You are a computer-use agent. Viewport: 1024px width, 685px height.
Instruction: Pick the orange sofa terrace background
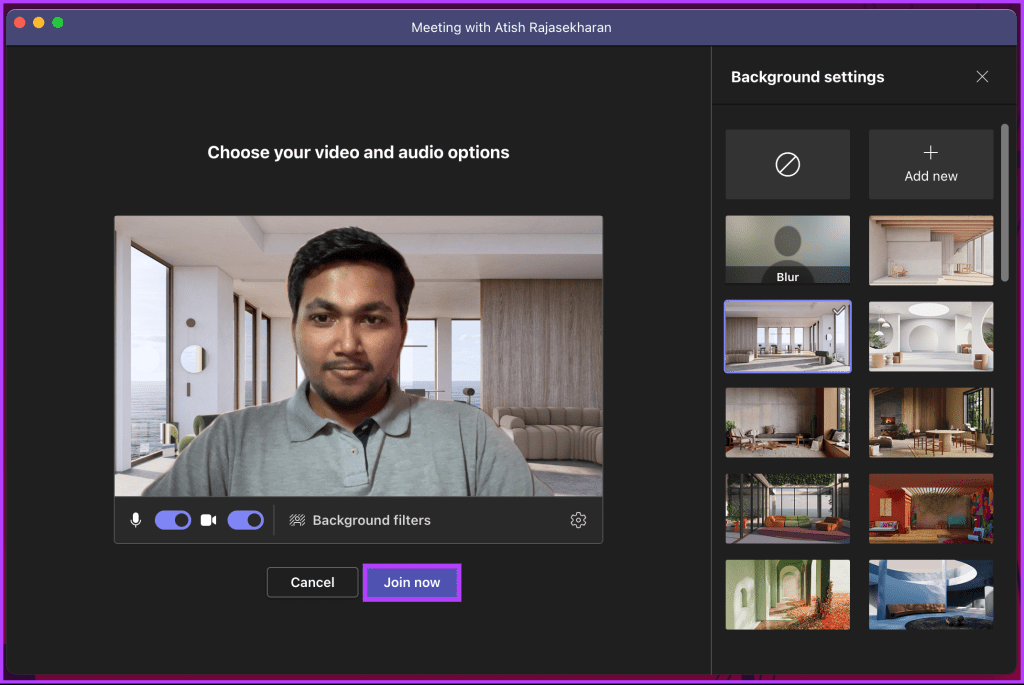click(x=787, y=508)
